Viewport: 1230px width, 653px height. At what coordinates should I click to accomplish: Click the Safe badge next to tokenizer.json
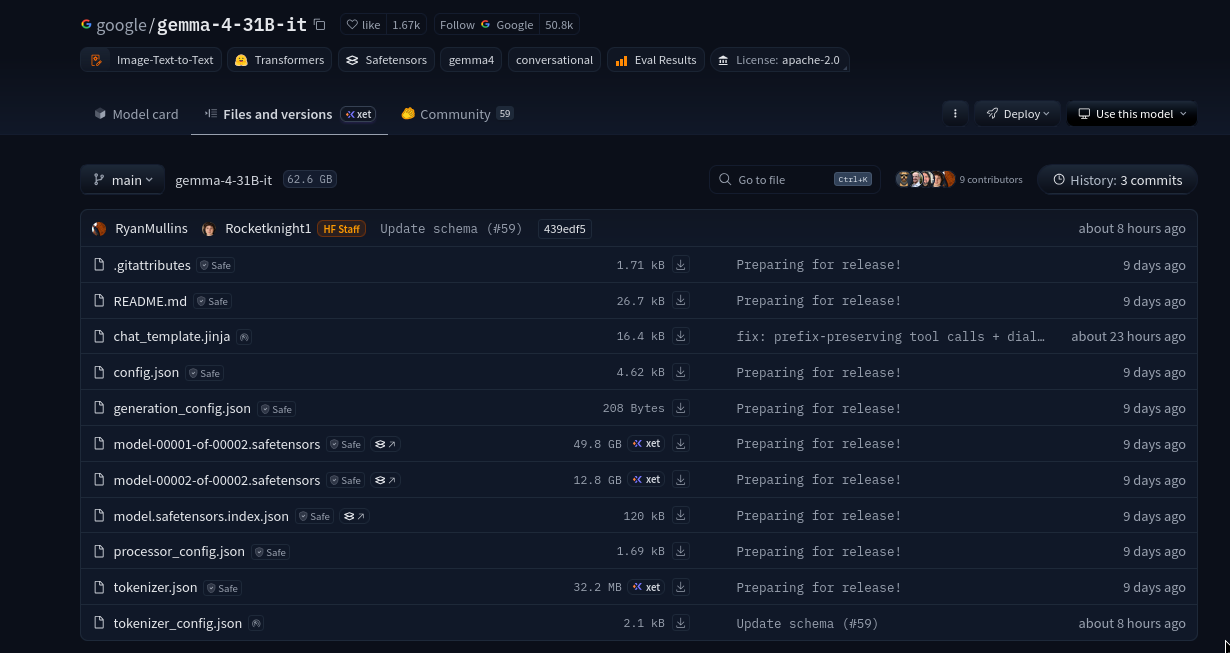coord(222,588)
